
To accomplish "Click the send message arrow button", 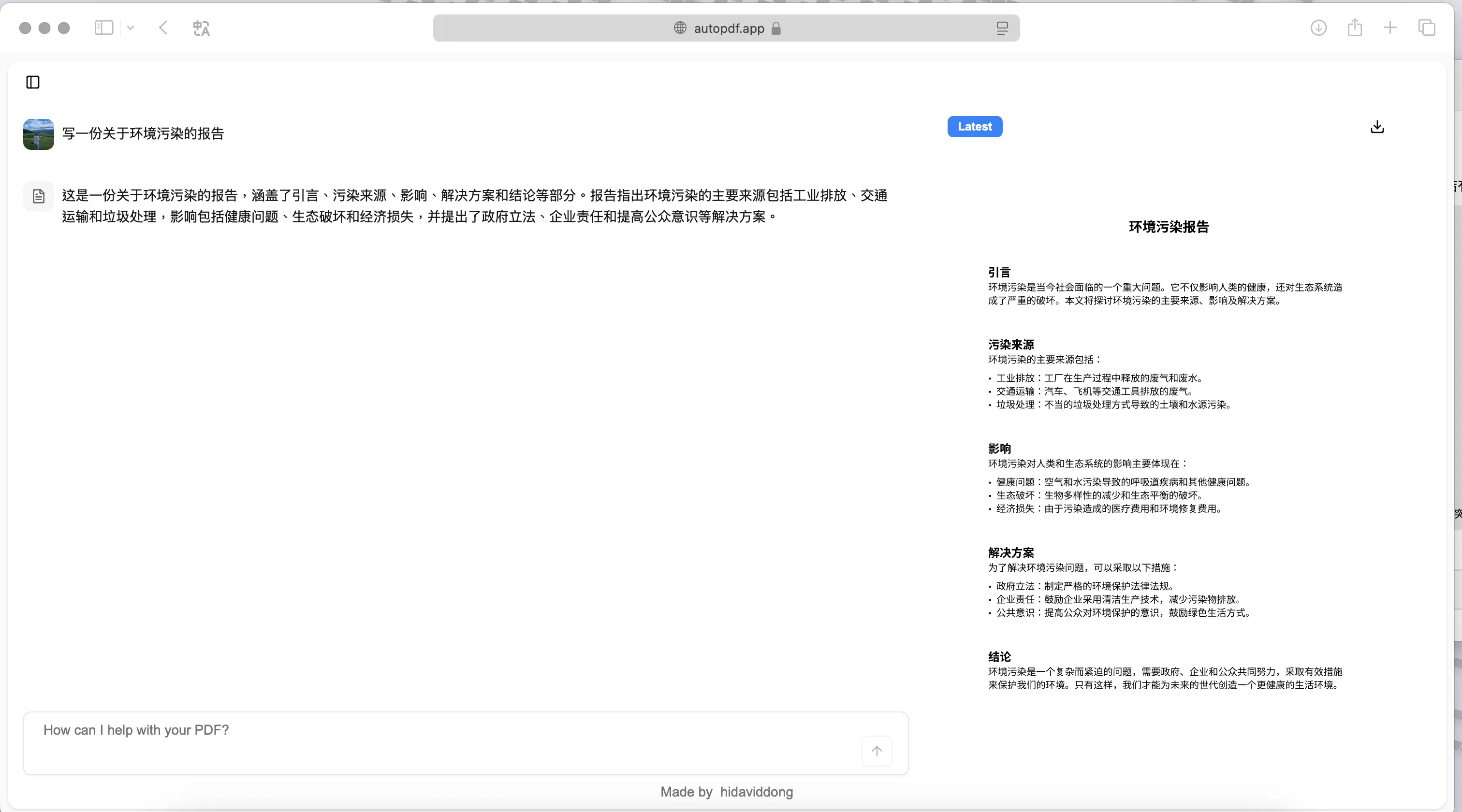I will pos(877,751).
